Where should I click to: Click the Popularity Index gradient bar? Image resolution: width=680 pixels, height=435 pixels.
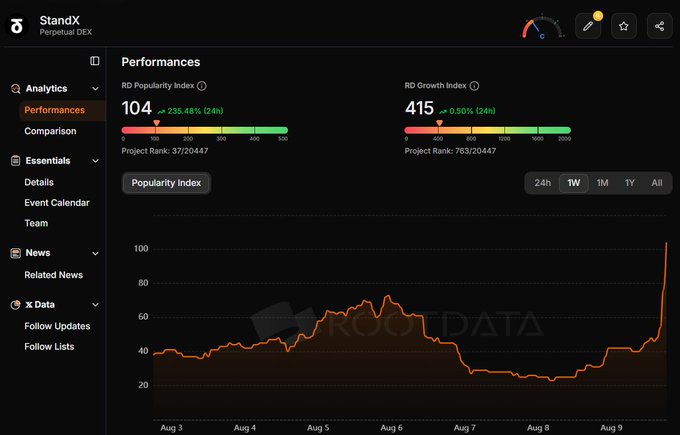pos(205,130)
